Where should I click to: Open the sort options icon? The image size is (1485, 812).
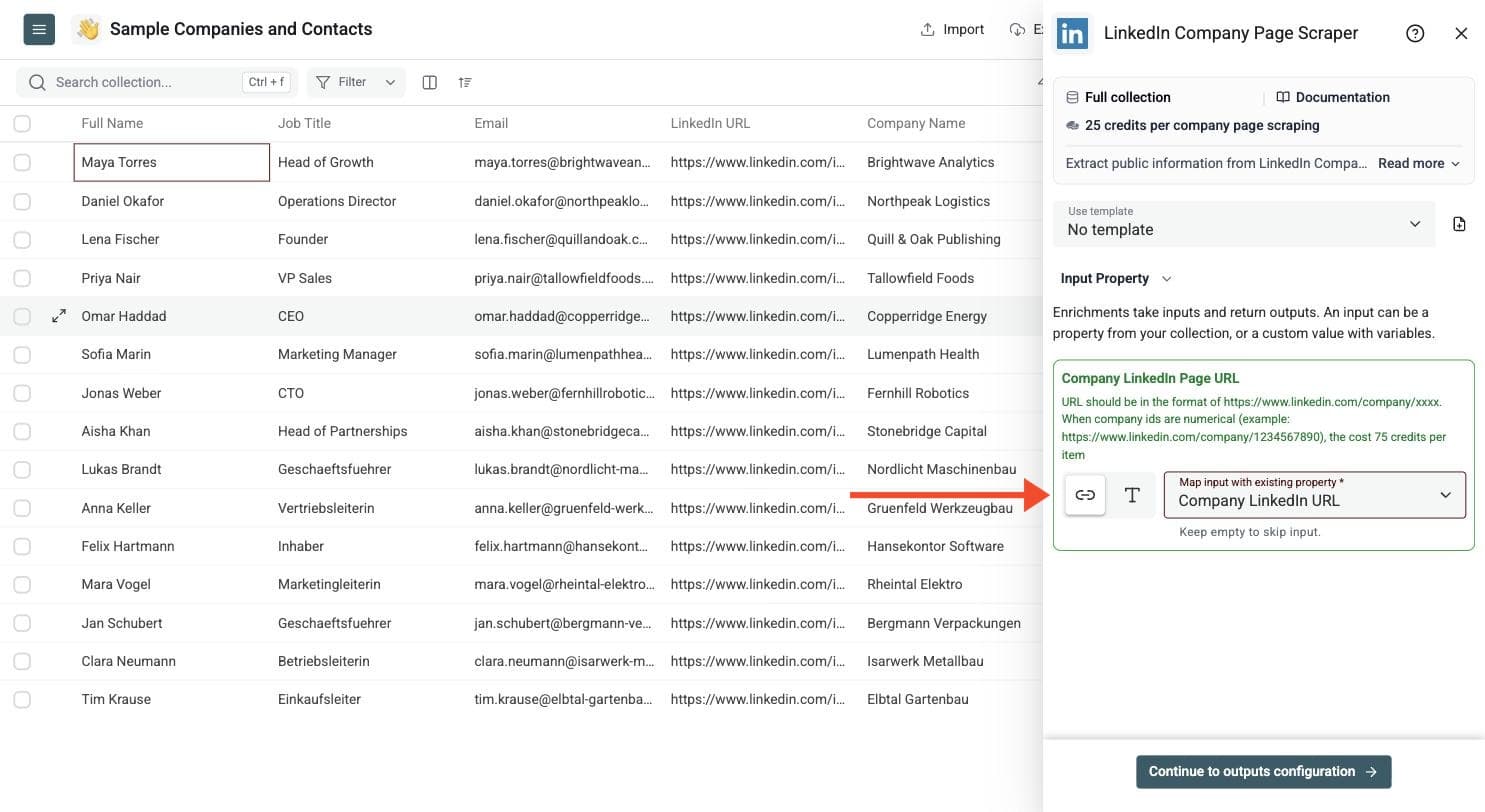pyautogui.click(x=465, y=82)
